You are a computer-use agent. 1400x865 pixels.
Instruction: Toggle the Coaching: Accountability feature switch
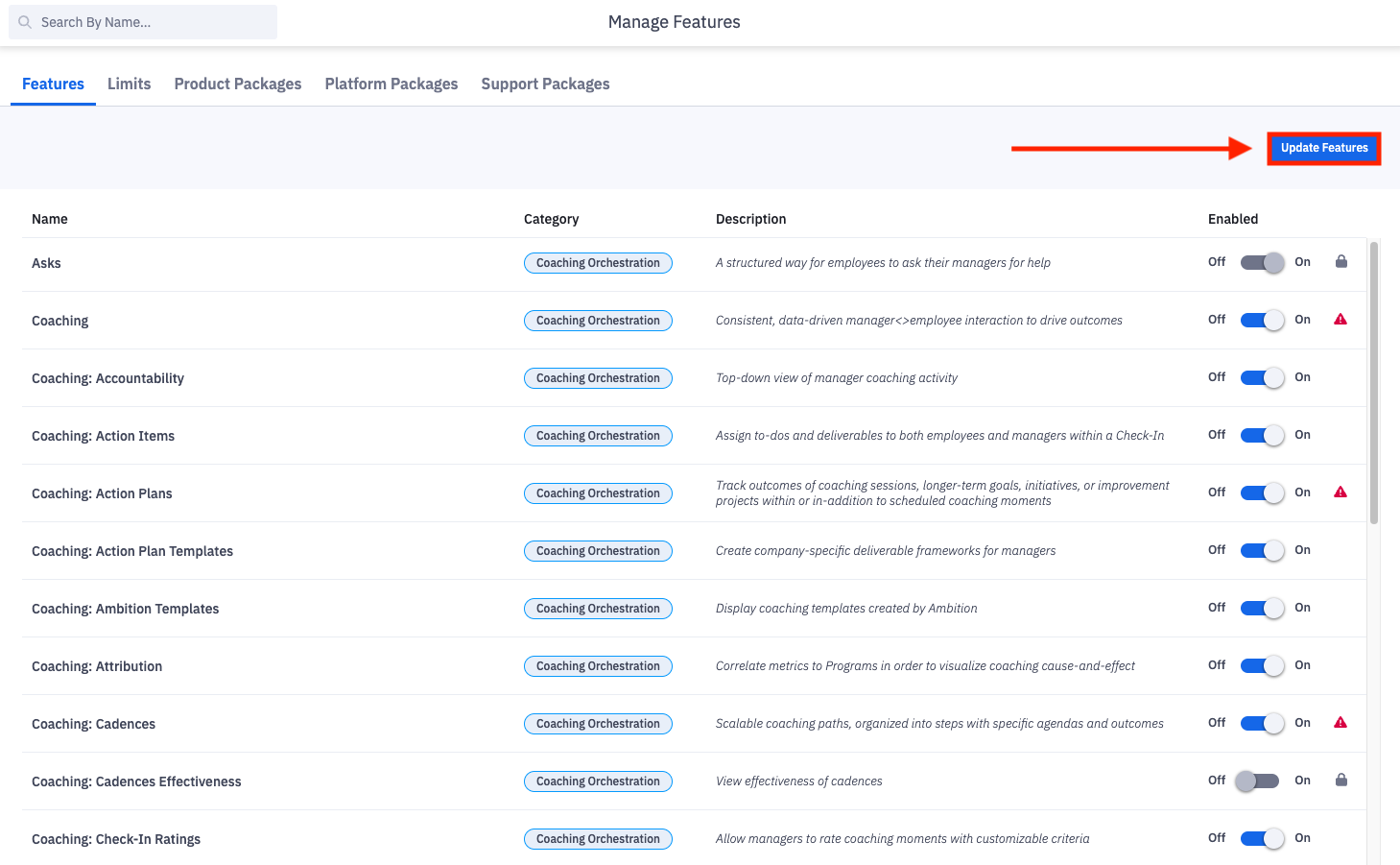click(x=1261, y=377)
